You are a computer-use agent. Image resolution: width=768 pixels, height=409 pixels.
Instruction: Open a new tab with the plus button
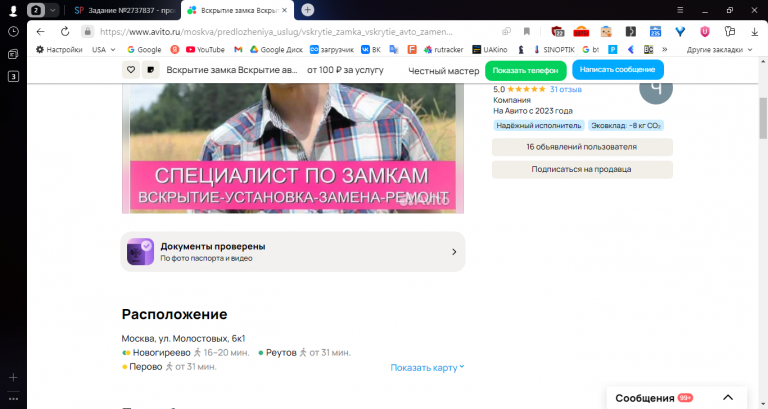tap(308, 9)
